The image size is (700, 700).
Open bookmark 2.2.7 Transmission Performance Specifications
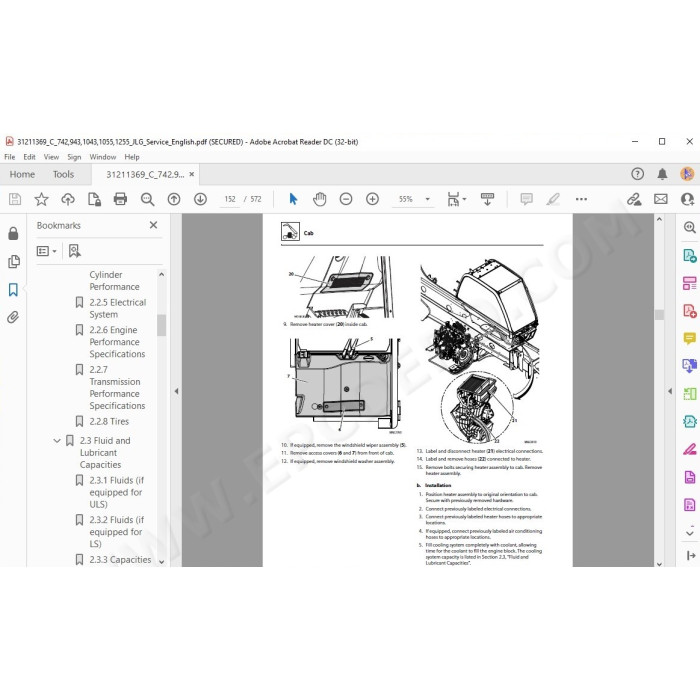[x=117, y=388]
